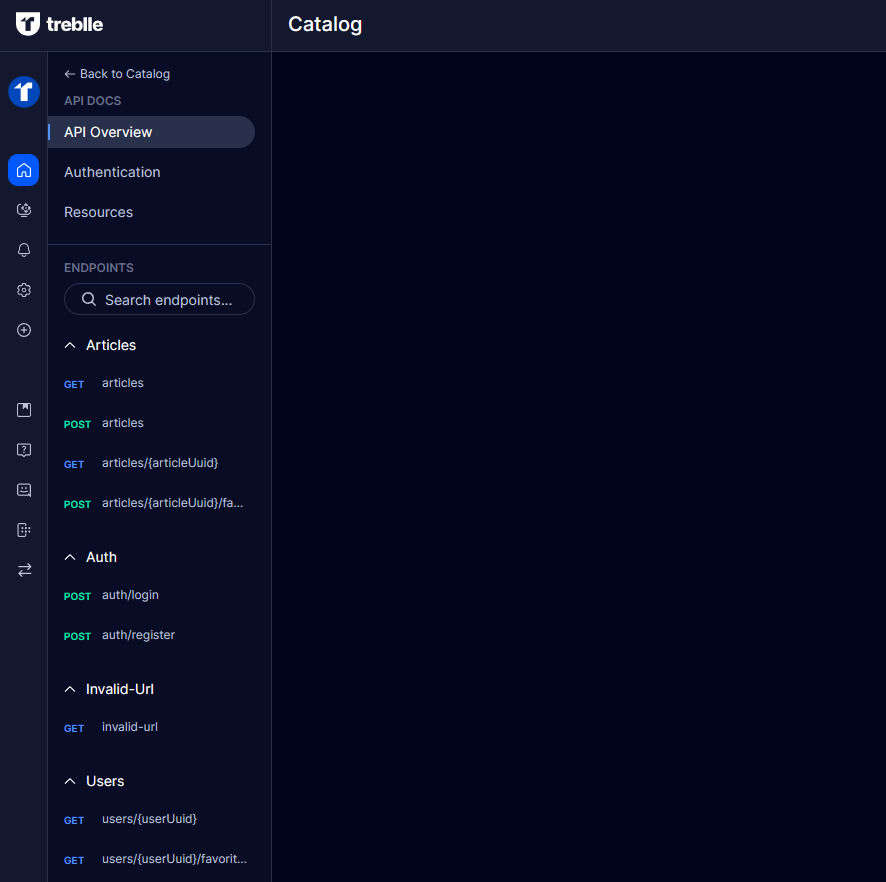Open the notifications bell icon
The width and height of the screenshot is (886, 882).
24,250
